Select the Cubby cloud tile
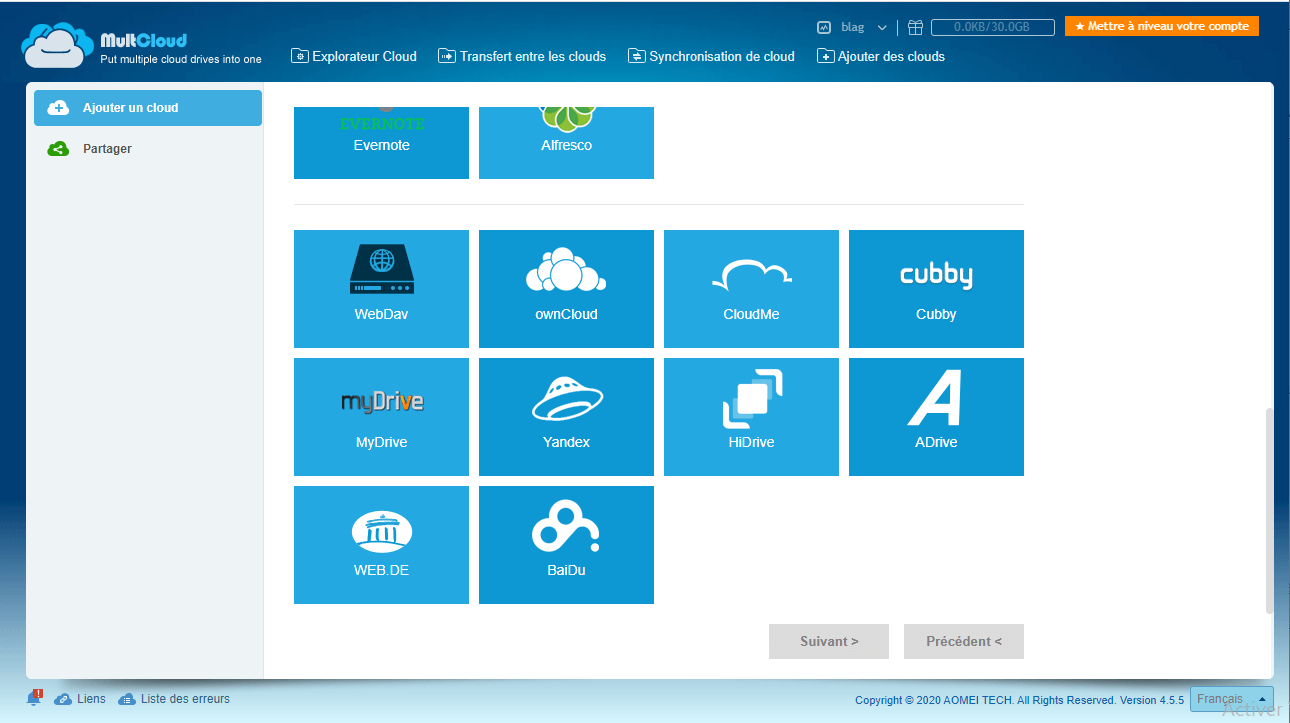 (936, 289)
